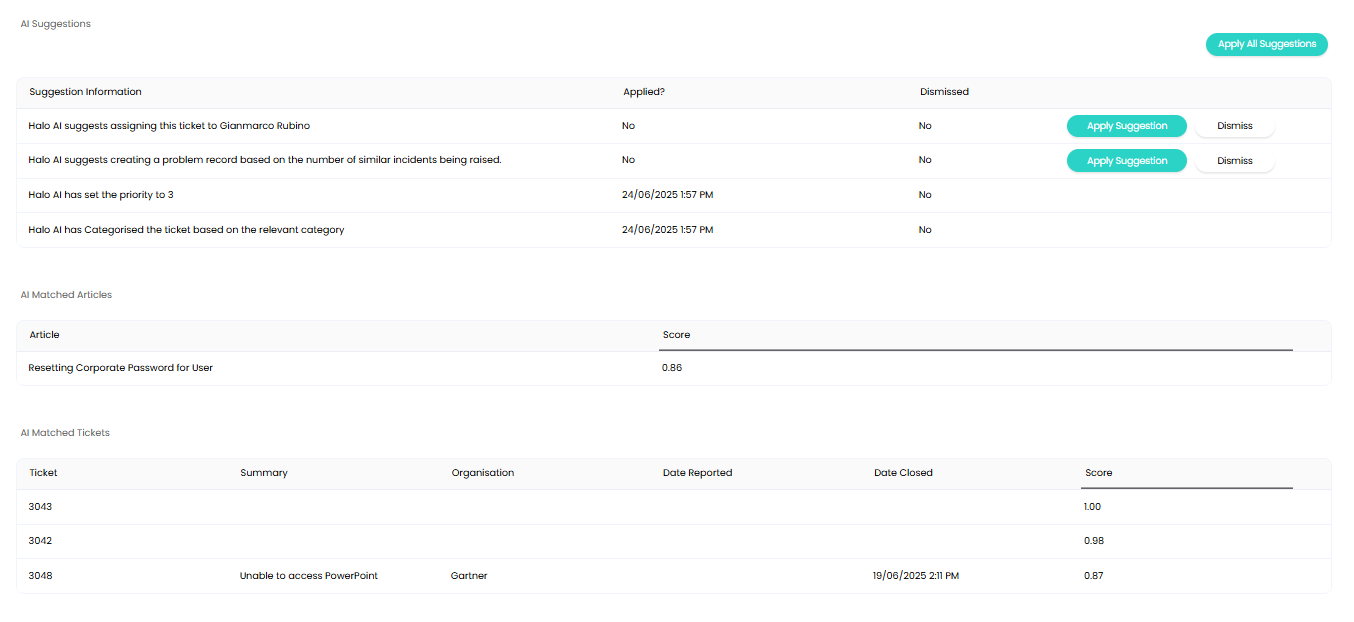Sort by Score in AI Matched Articles
This screenshot has width=1354, height=622.
pyautogui.click(x=677, y=335)
